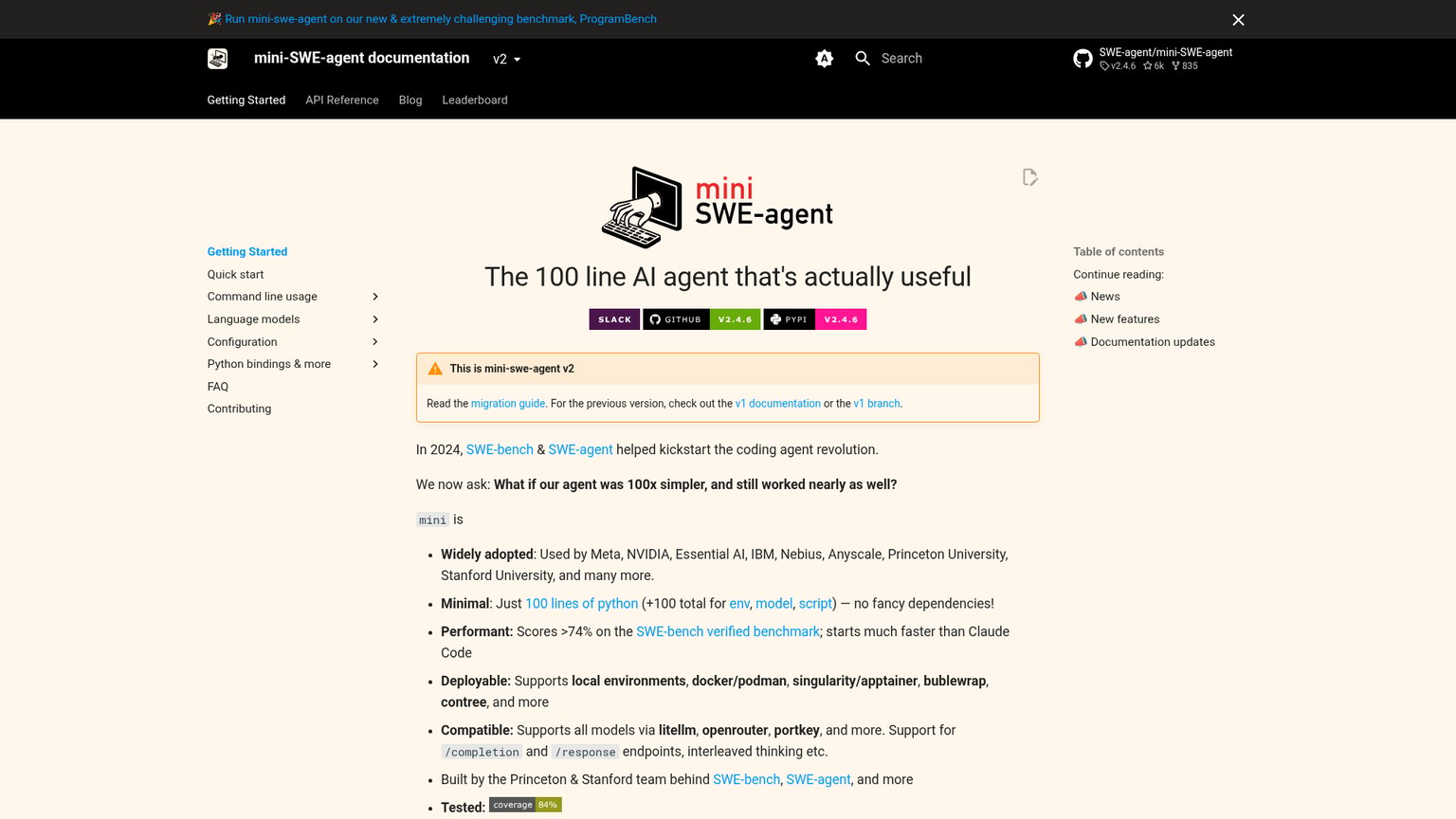Open the v1 documentation link

coord(778,404)
